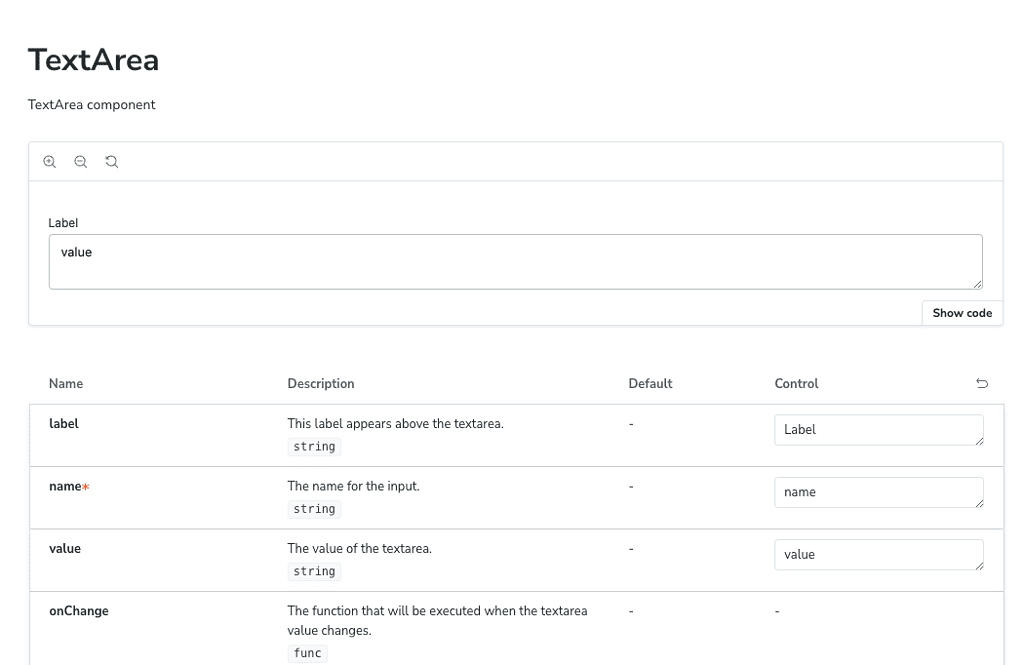Click the onChange function description text
The image size is (1024, 665).
click(437, 621)
